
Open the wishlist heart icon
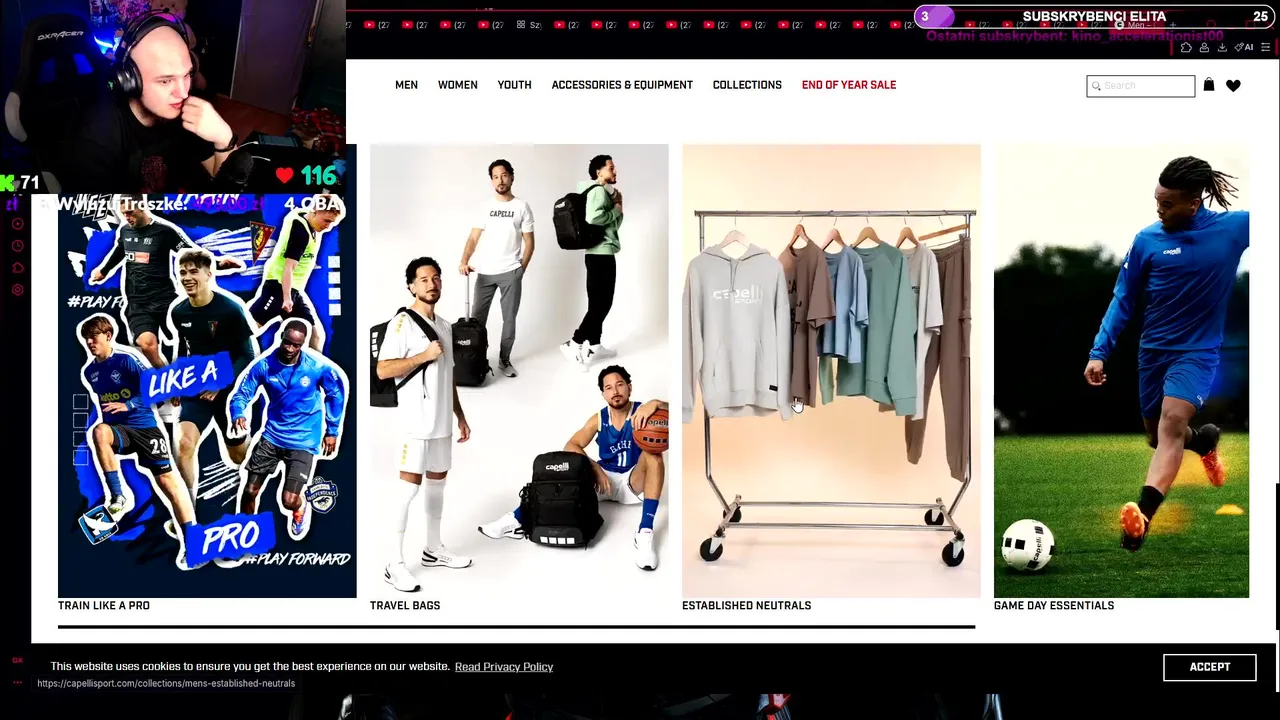tap(1233, 86)
